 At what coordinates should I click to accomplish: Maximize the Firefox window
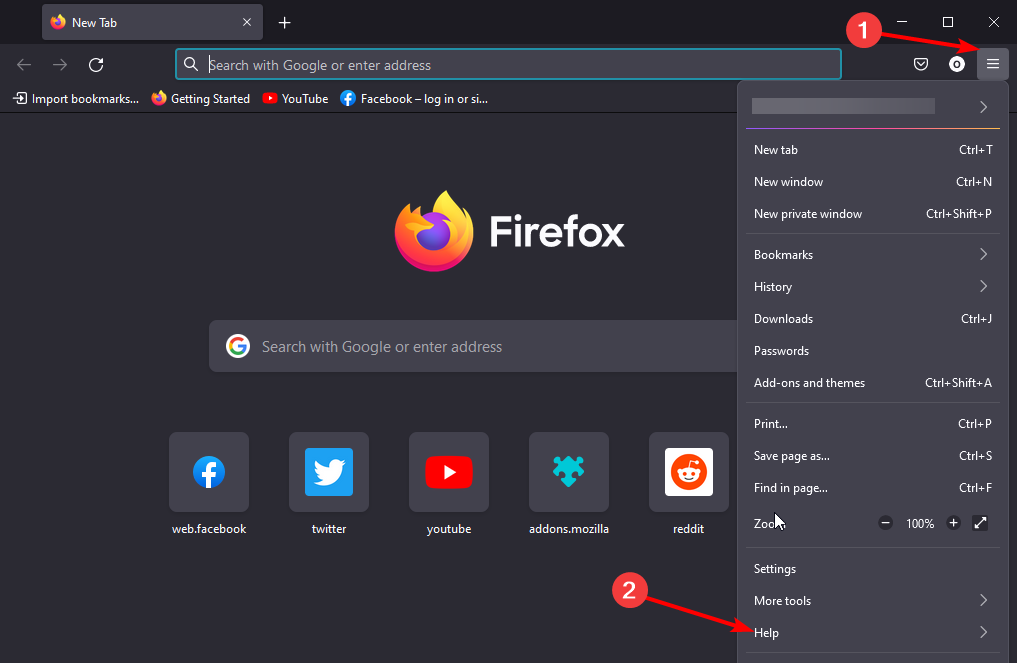pyautogui.click(x=948, y=22)
